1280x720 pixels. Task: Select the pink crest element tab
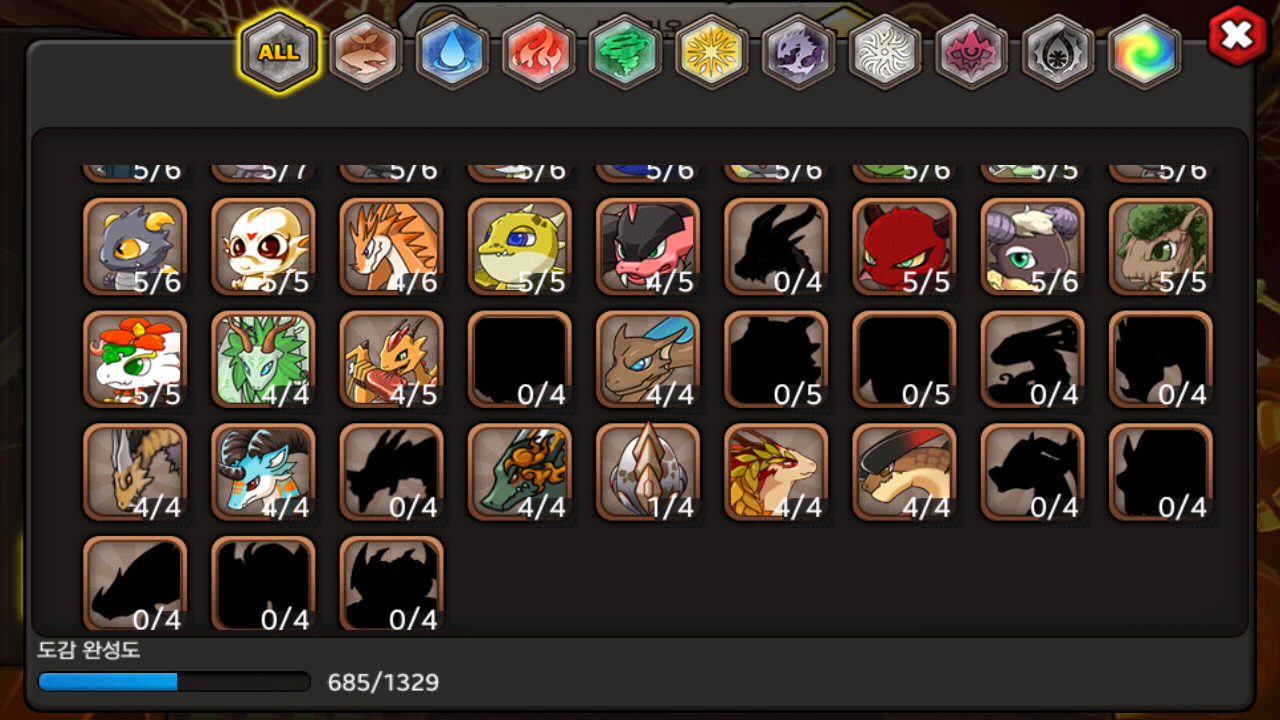[x=972, y=51]
